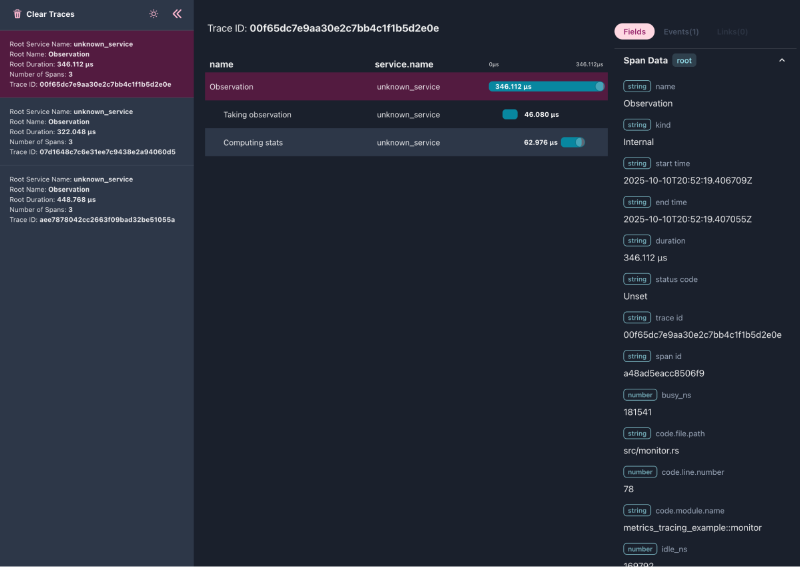Click the root badge next to Span Data
This screenshot has width=800, height=567.
coord(684,60)
